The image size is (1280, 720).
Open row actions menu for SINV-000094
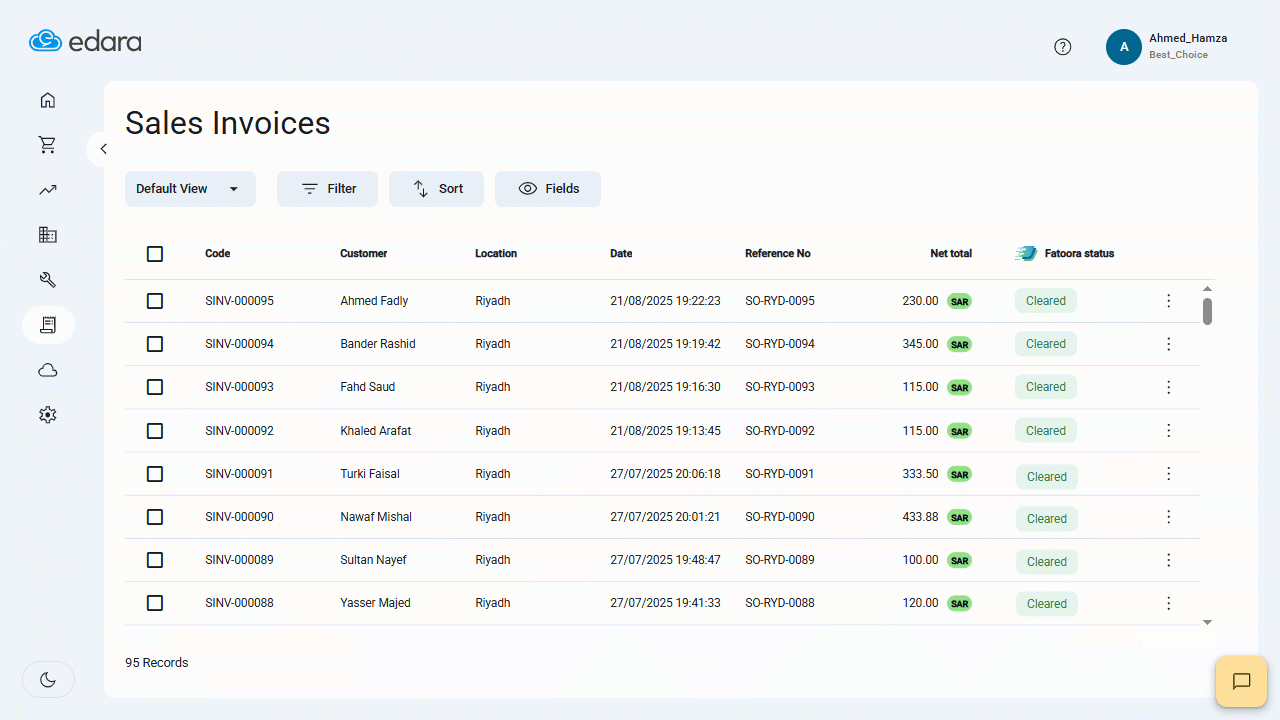1168,344
